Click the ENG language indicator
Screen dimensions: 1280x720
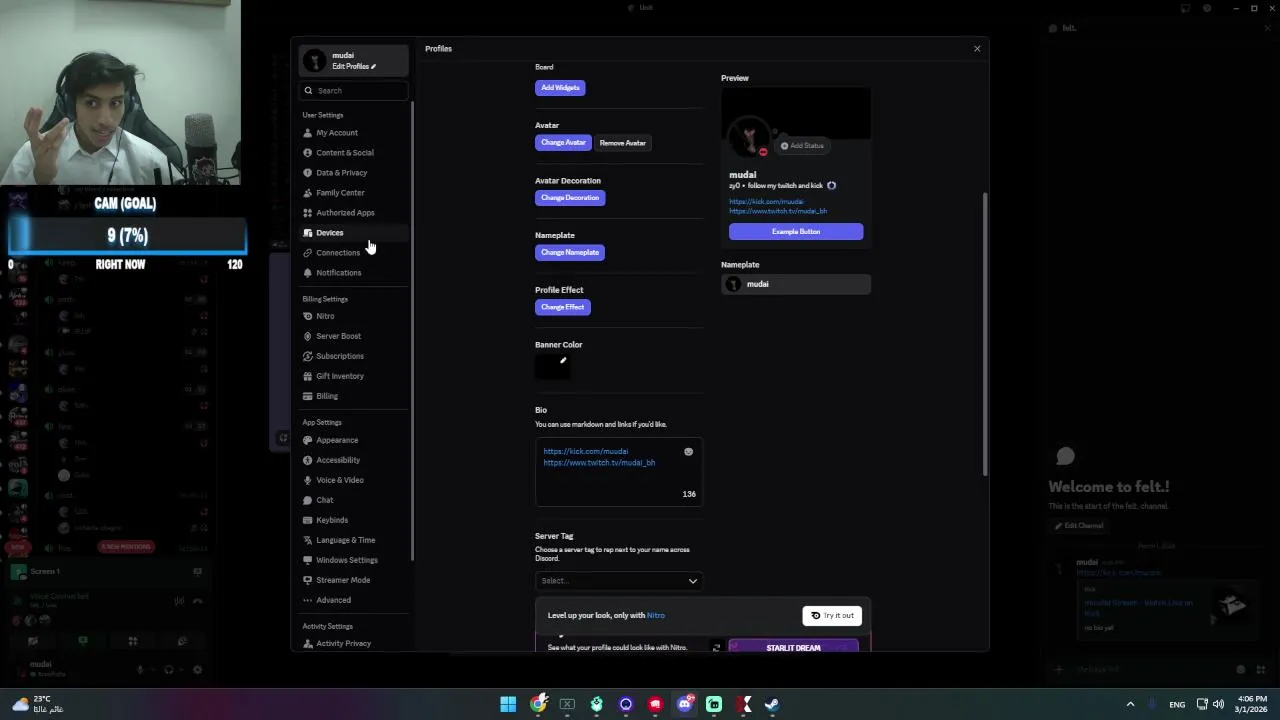tap(1177, 705)
